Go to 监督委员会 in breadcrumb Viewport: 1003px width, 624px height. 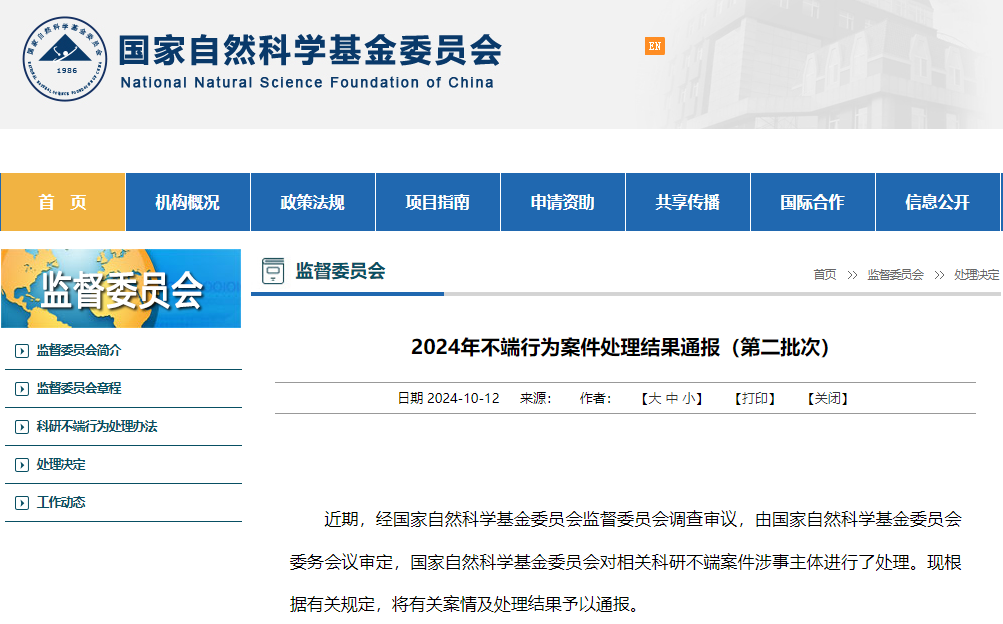point(896,275)
